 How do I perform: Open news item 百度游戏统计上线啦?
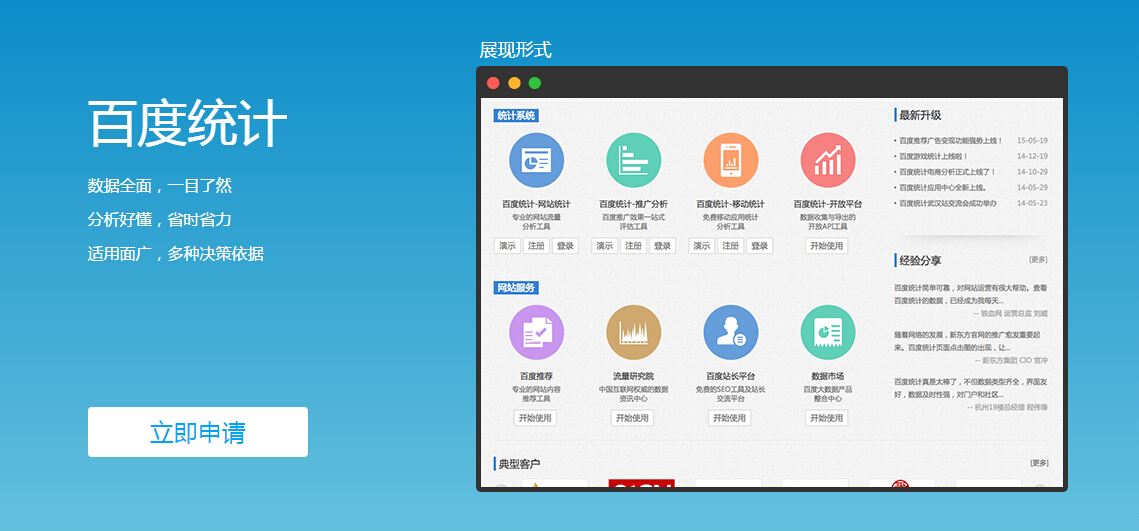click(935, 156)
